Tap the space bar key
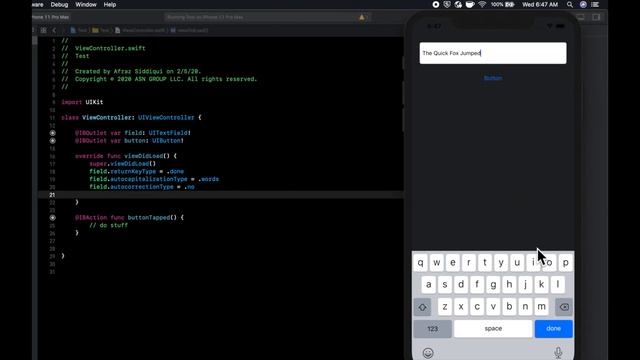 click(493, 329)
